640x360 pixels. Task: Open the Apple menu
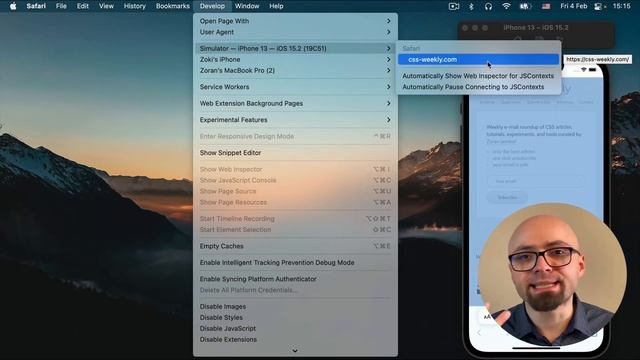[13, 6]
